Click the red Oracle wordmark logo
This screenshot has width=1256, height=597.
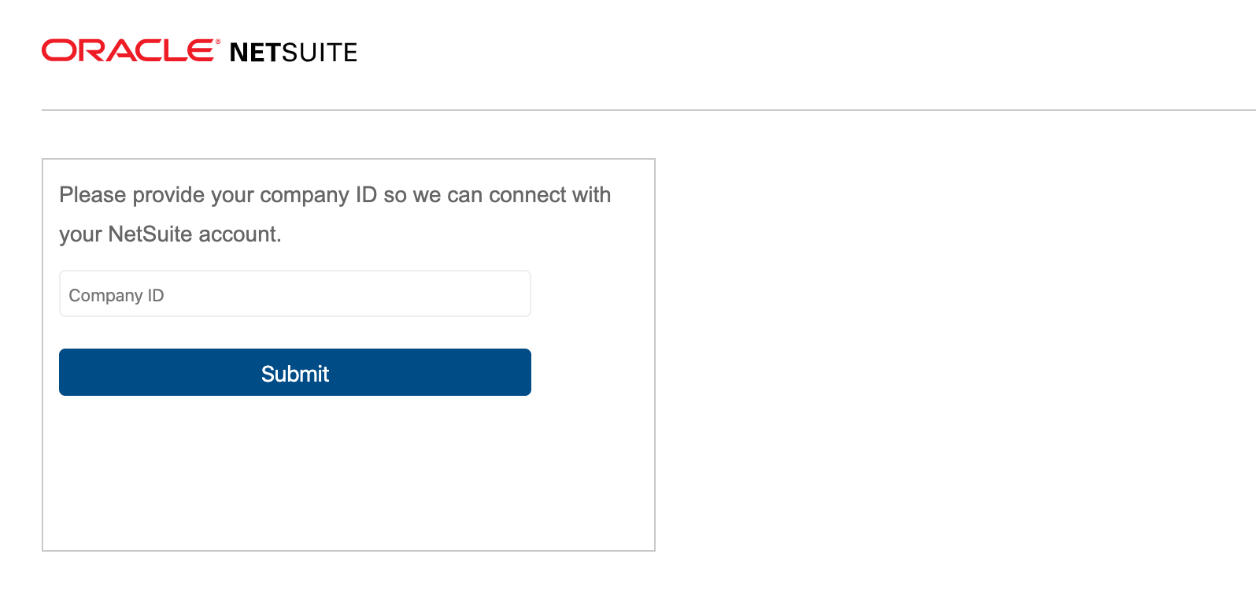(x=126, y=51)
